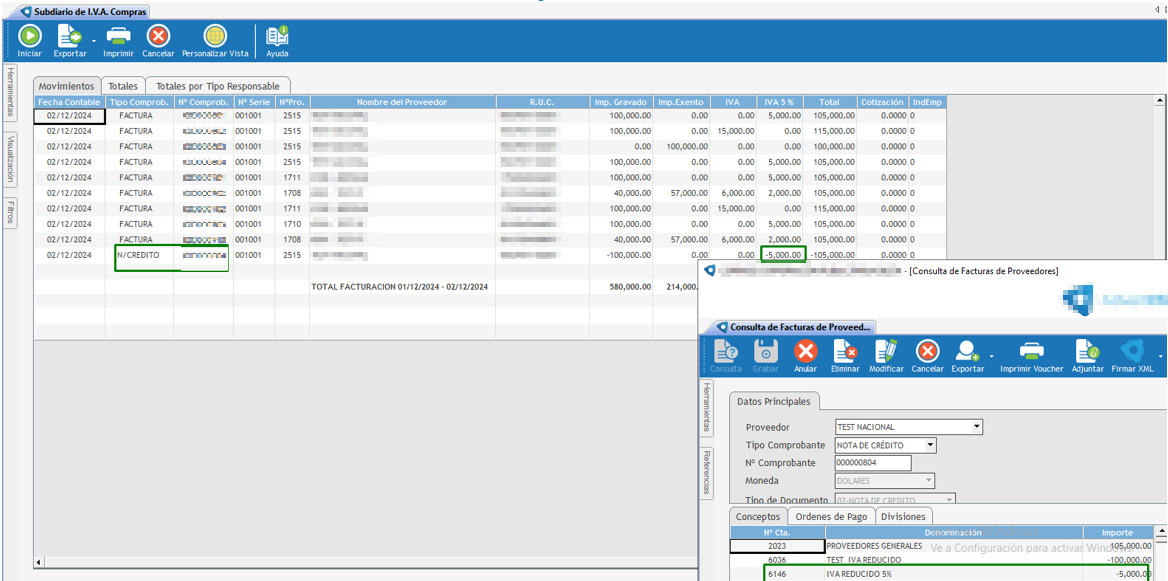The image size is (1168, 581).
Task: Click the Modificar edit icon
Action: [886, 352]
